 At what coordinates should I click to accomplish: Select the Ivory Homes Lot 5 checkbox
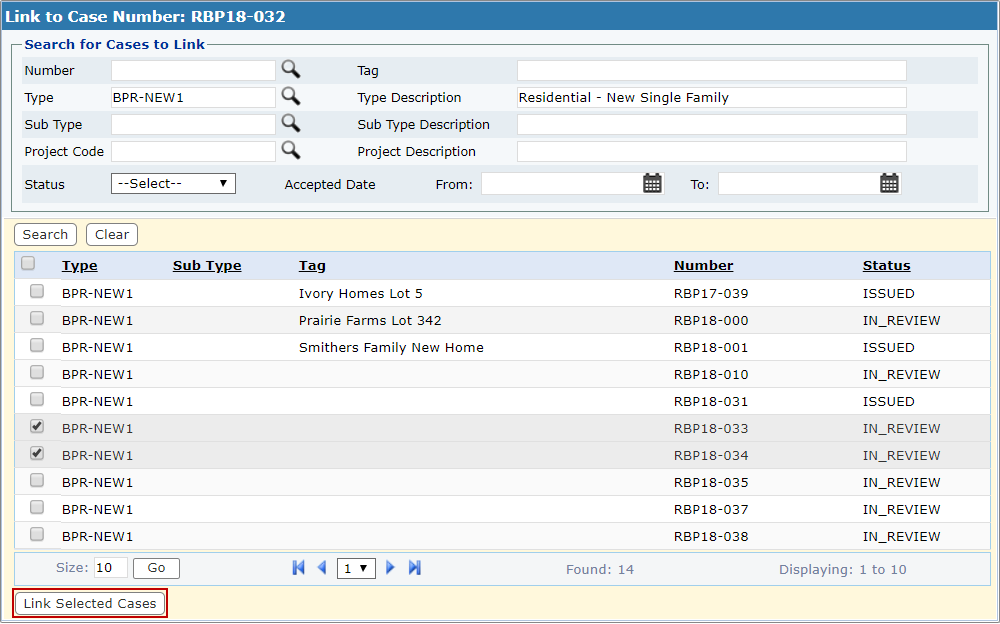pos(37,294)
